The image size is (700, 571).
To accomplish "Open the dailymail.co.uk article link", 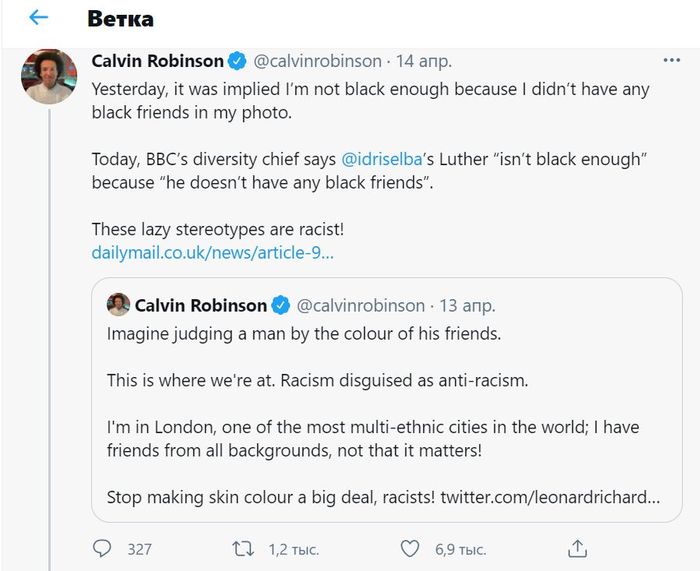I will click(x=212, y=253).
